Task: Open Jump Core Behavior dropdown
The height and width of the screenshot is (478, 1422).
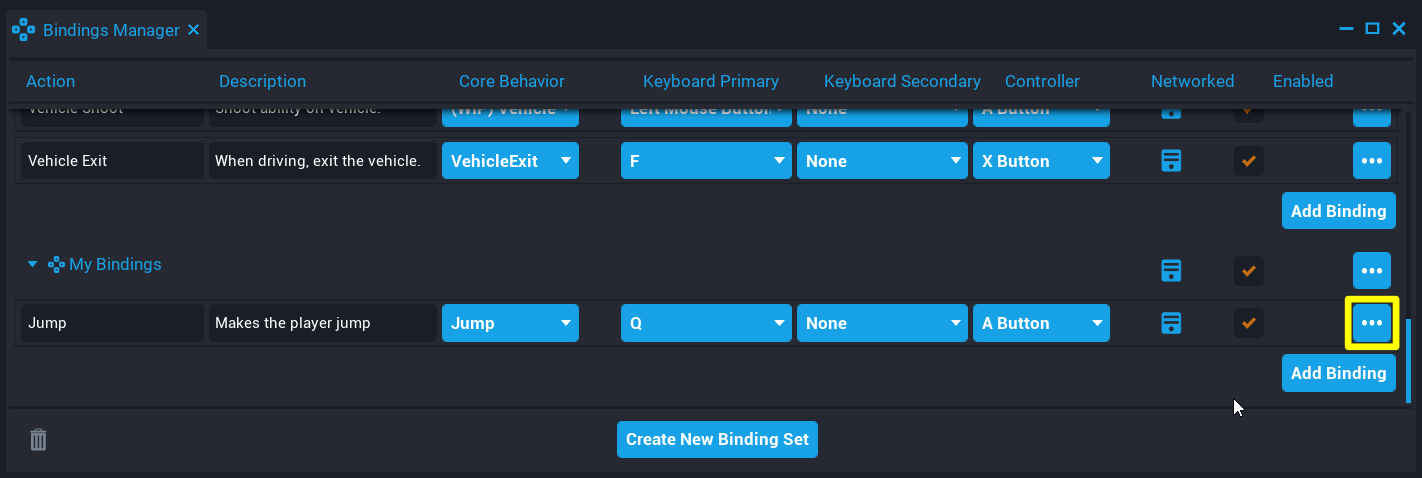Action: 510,323
